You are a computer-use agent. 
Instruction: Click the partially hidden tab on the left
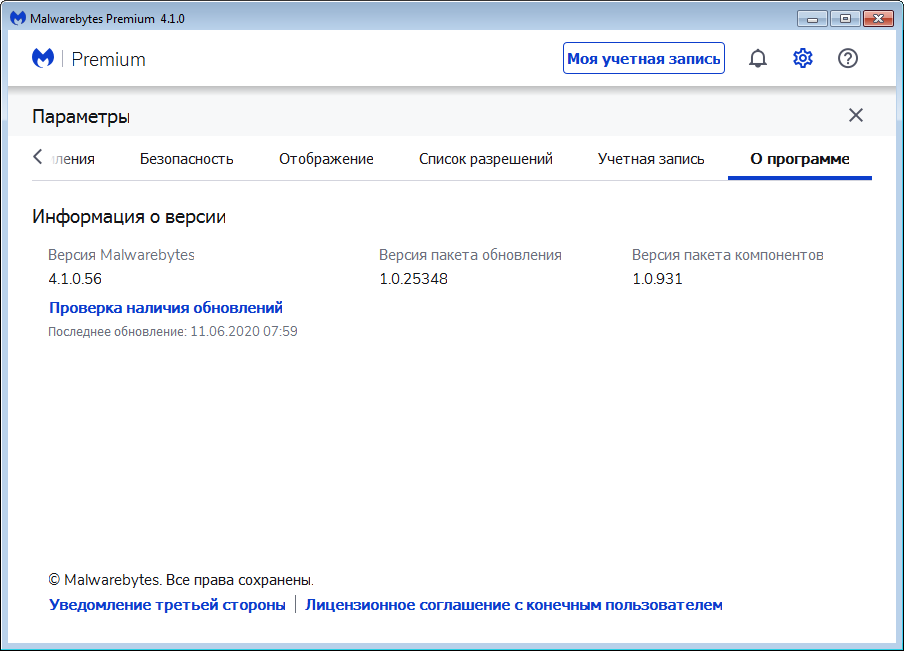pos(76,159)
